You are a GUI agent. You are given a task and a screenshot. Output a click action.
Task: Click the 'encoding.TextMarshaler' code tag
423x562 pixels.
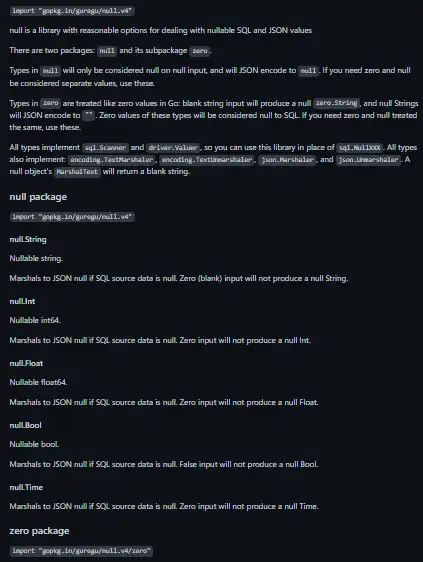click(111, 160)
